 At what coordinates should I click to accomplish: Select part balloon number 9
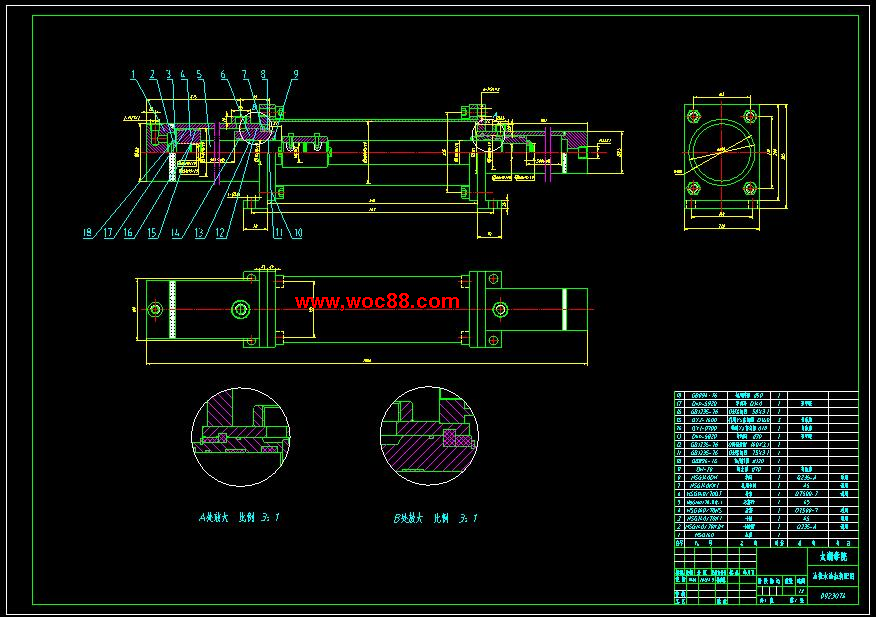point(296,74)
